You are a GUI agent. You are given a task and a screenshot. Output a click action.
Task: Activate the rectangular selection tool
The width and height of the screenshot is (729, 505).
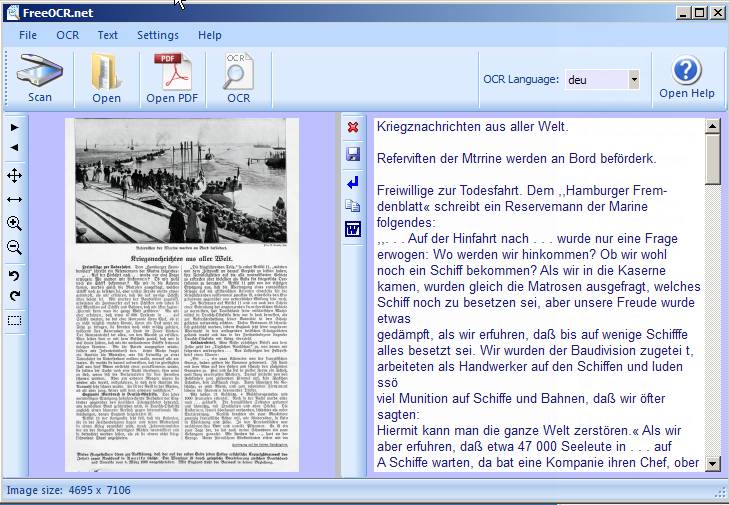[x=14, y=321]
